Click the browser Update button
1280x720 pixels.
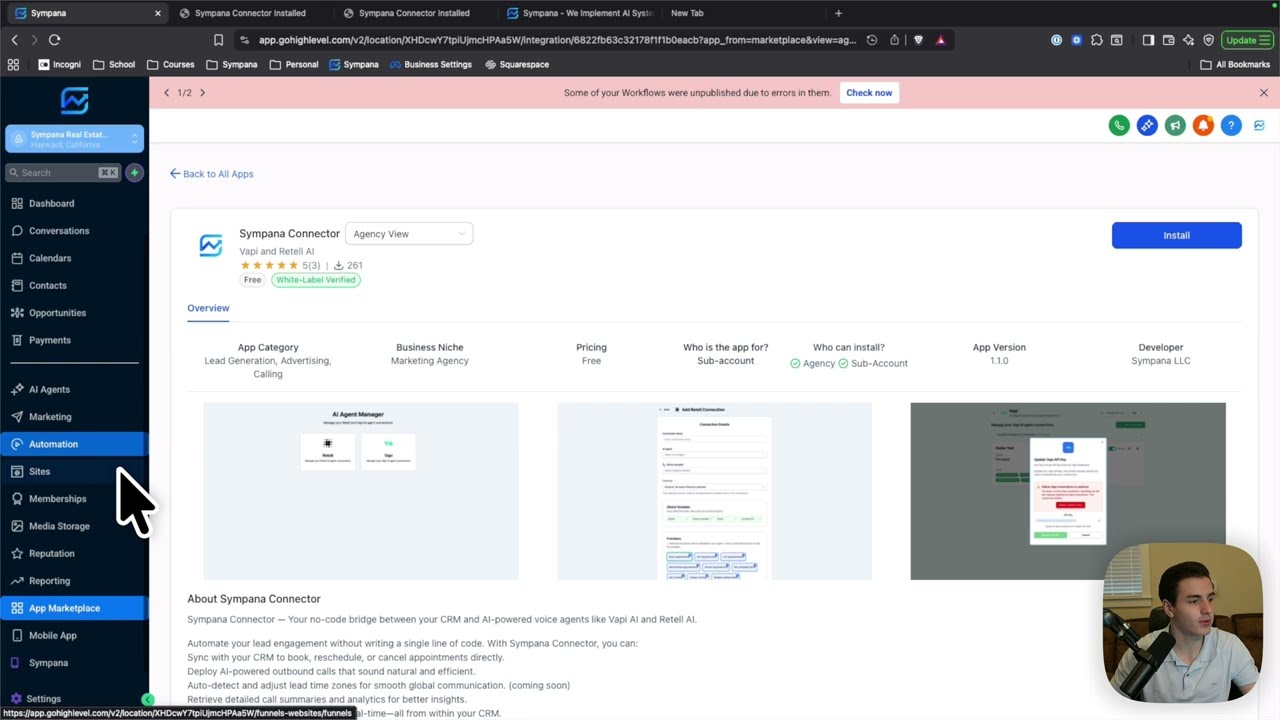coord(1247,40)
